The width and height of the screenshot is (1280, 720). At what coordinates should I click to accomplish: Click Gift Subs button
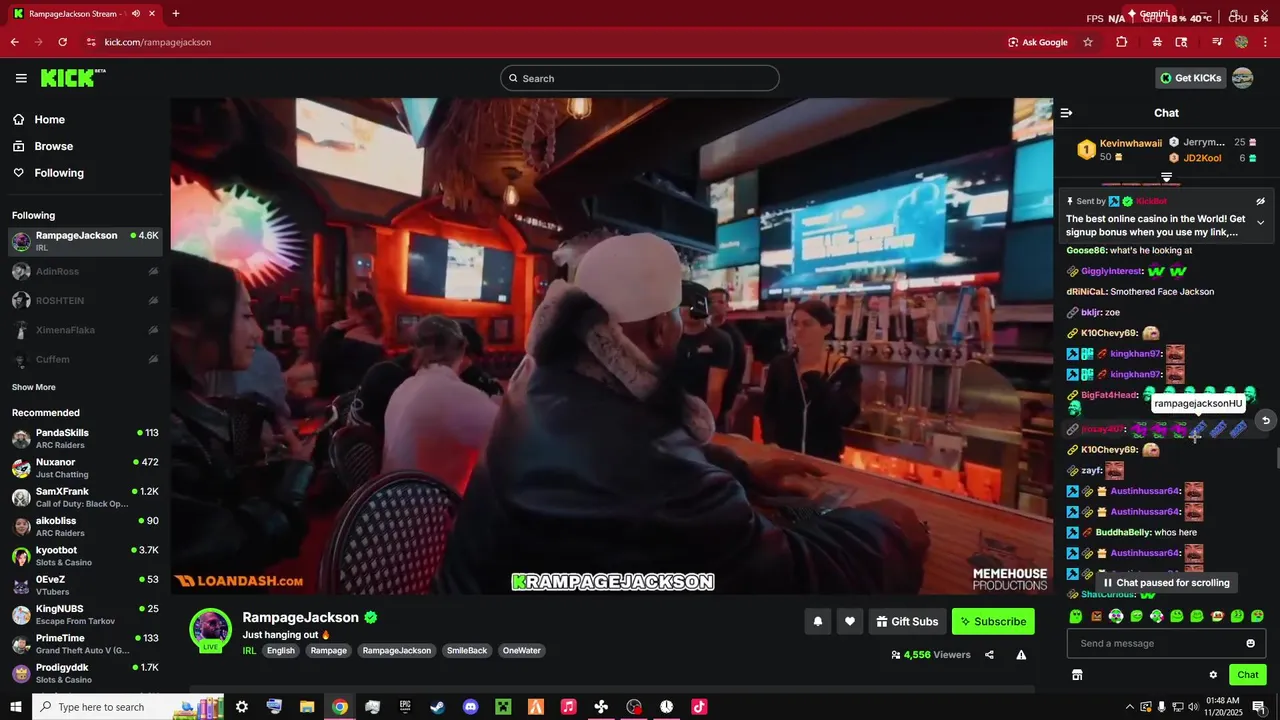coord(908,621)
